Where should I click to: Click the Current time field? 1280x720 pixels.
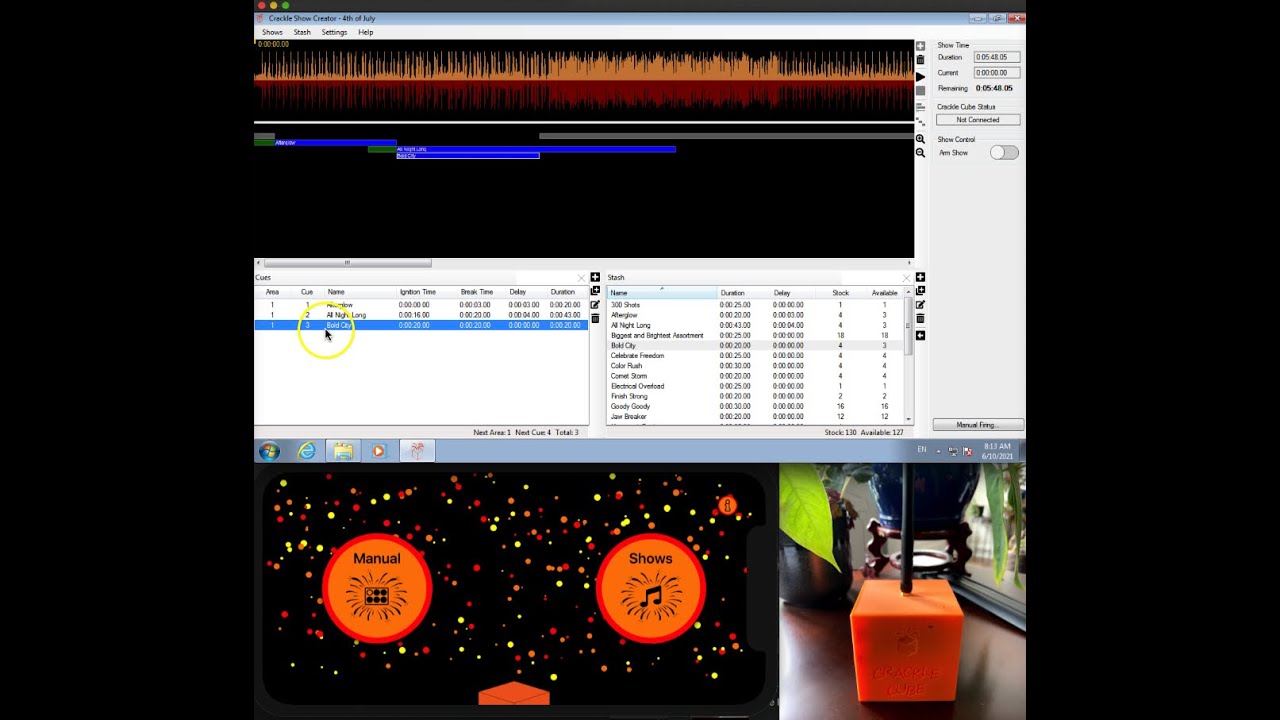click(997, 72)
